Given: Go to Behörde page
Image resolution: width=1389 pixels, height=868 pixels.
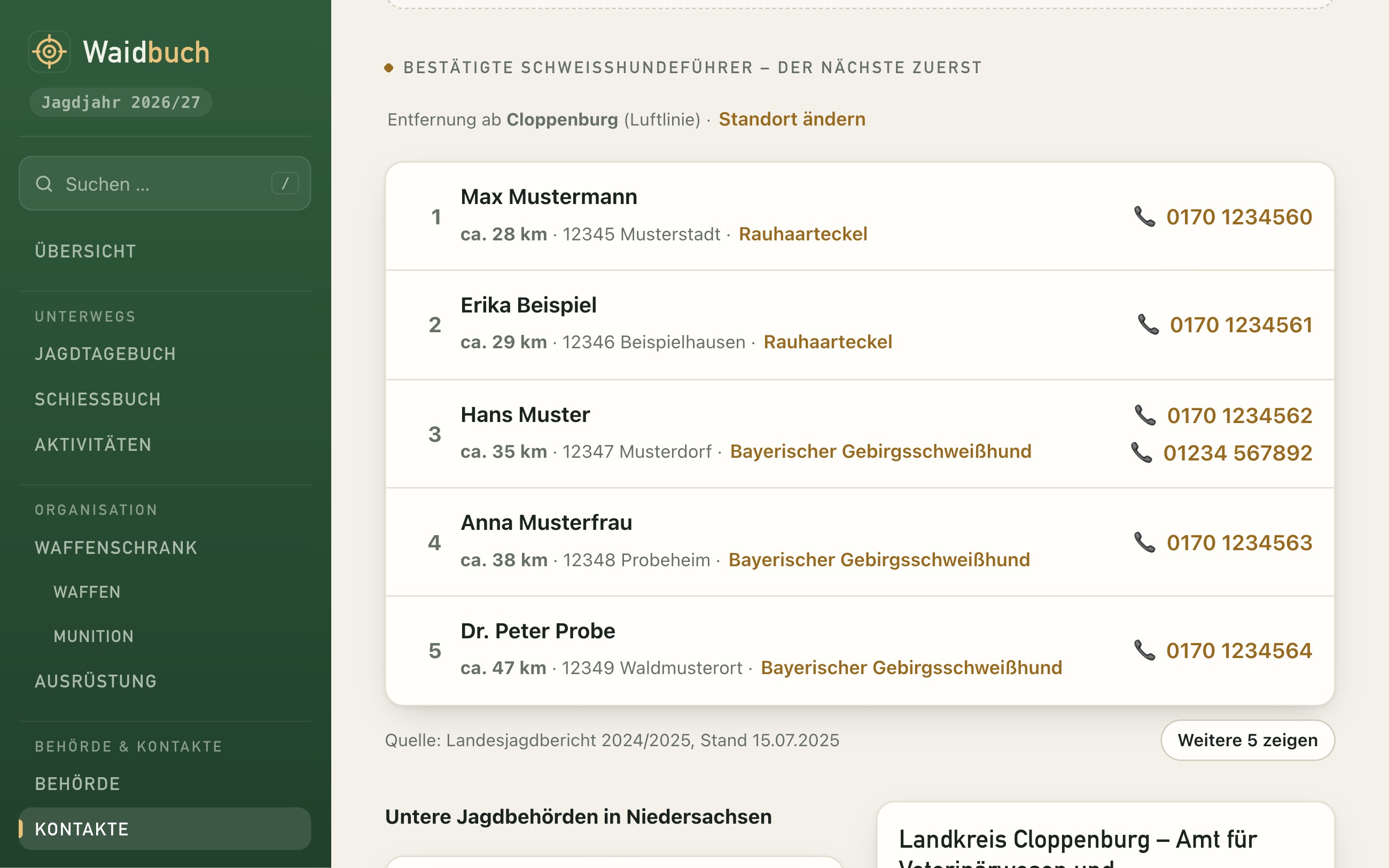Looking at the screenshot, I should tap(77, 784).
